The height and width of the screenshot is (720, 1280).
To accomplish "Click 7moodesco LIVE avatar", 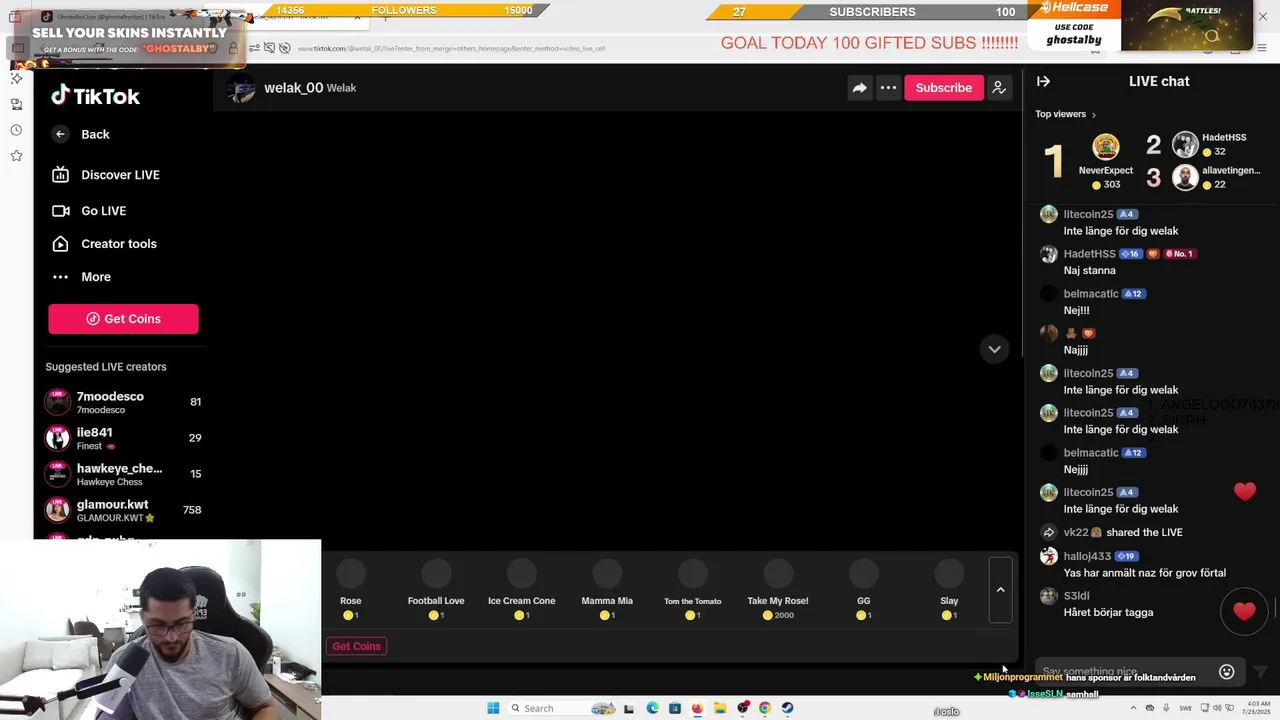I will click(58, 402).
